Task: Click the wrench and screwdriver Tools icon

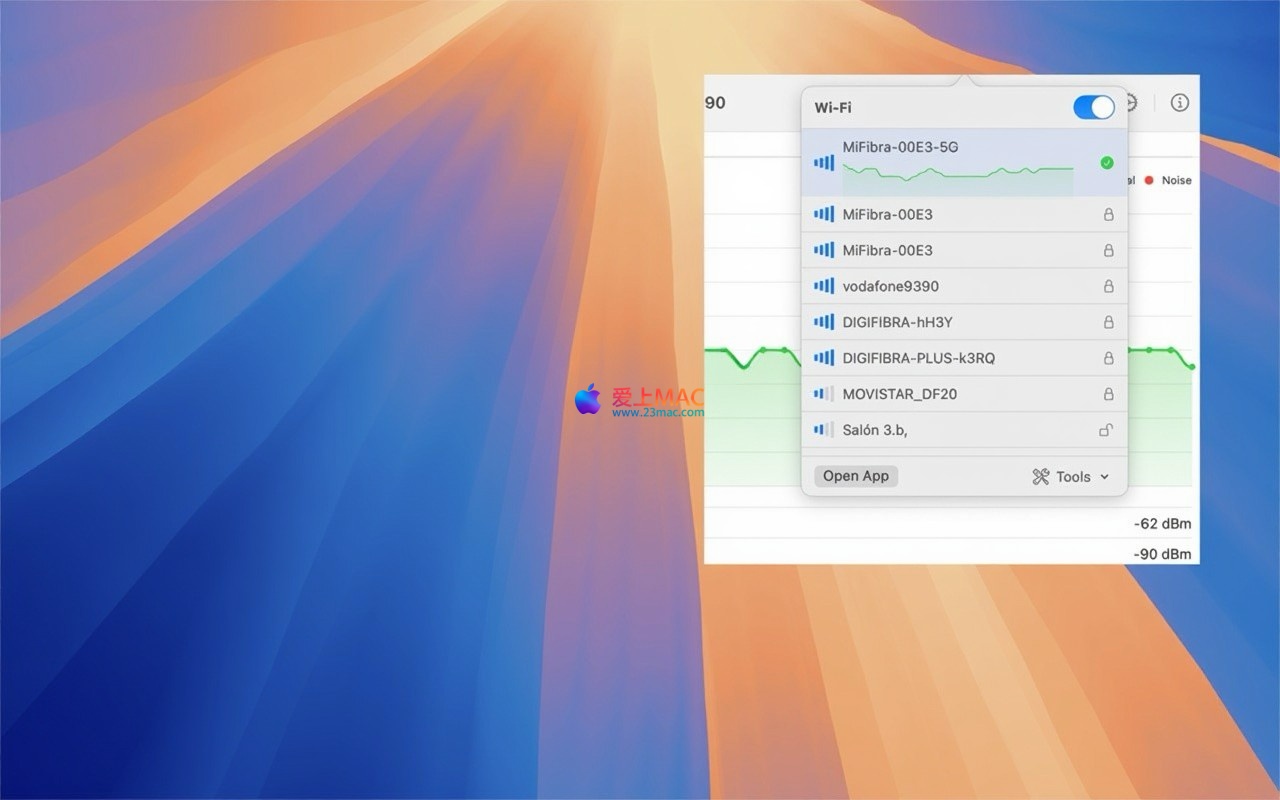Action: 1041,477
